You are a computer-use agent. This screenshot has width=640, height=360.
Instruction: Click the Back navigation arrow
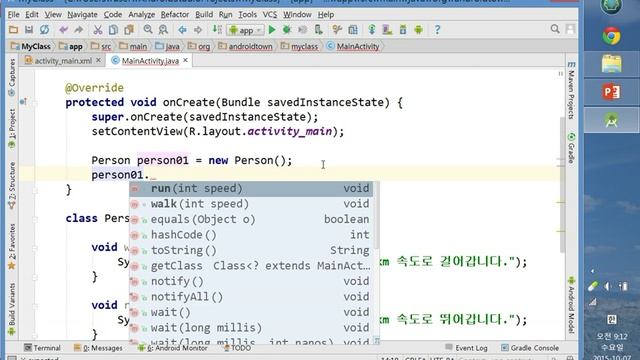tap(182, 30)
